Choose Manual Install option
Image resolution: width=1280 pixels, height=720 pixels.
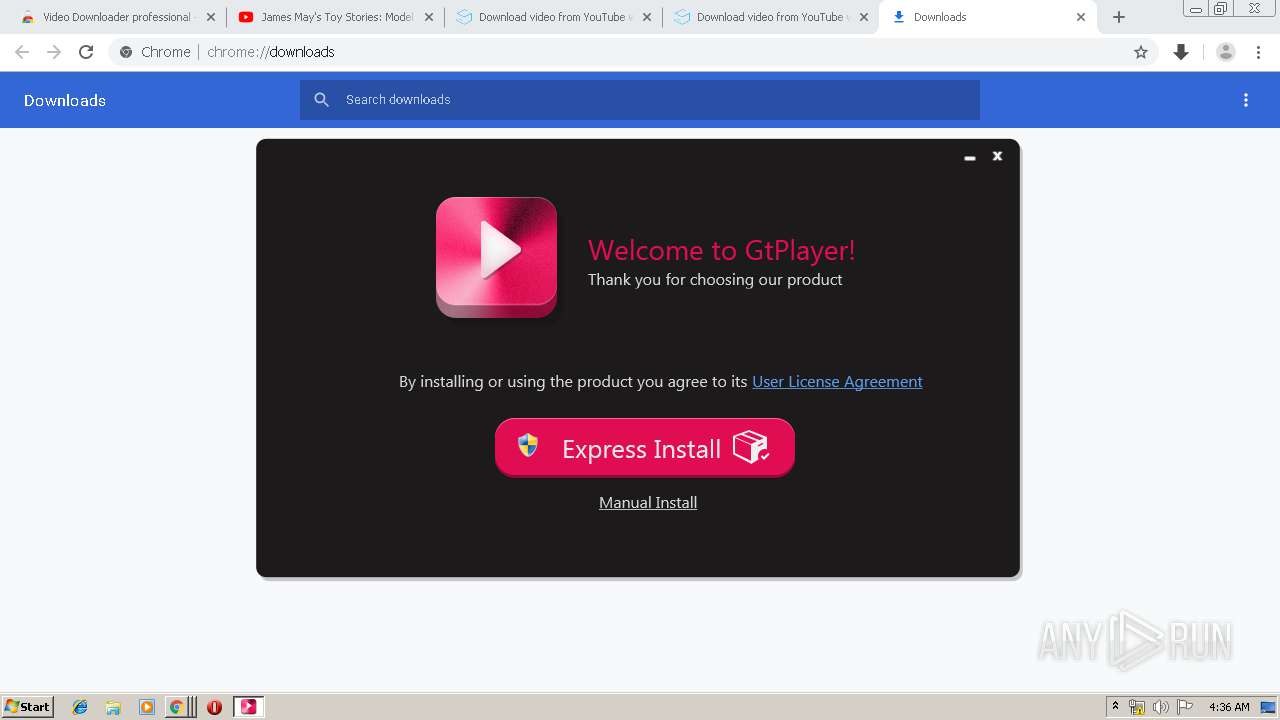click(648, 502)
